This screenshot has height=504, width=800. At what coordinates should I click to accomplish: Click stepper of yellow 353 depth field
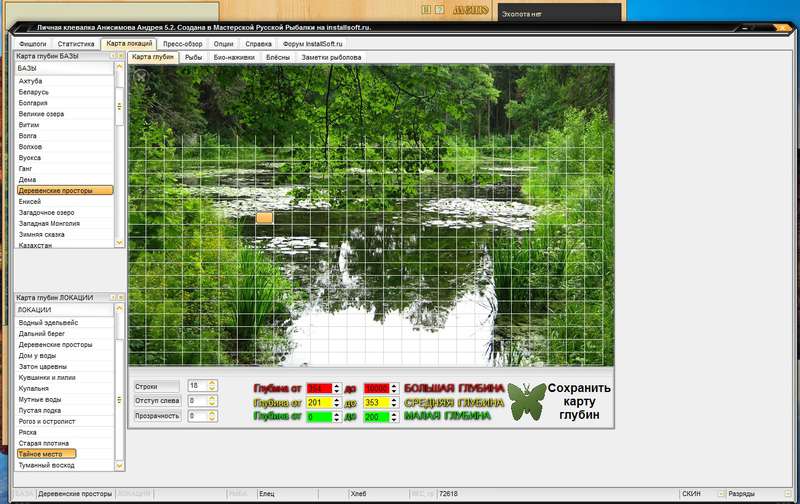(x=394, y=402)
